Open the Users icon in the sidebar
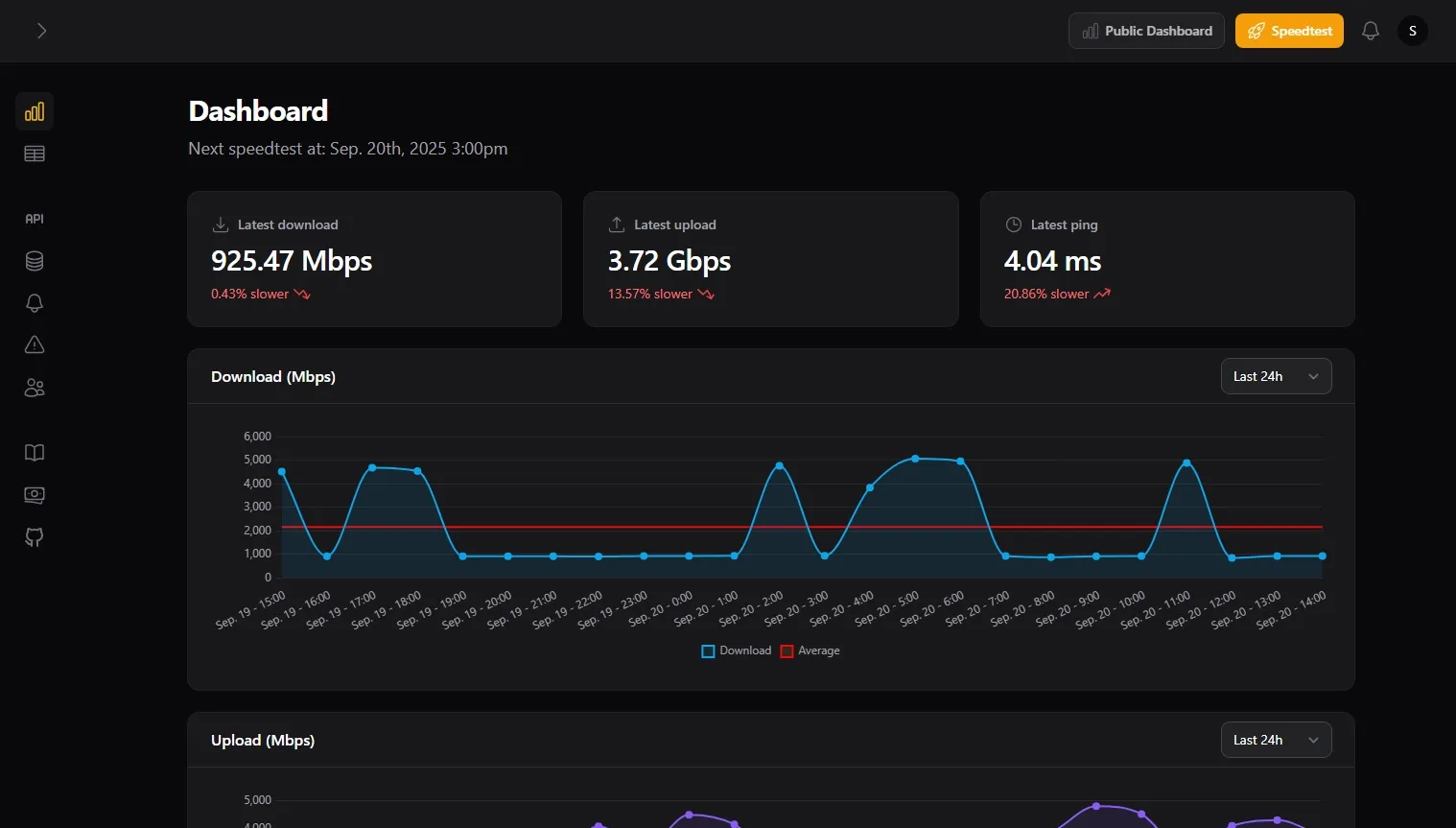 click(x=35, y=388)
